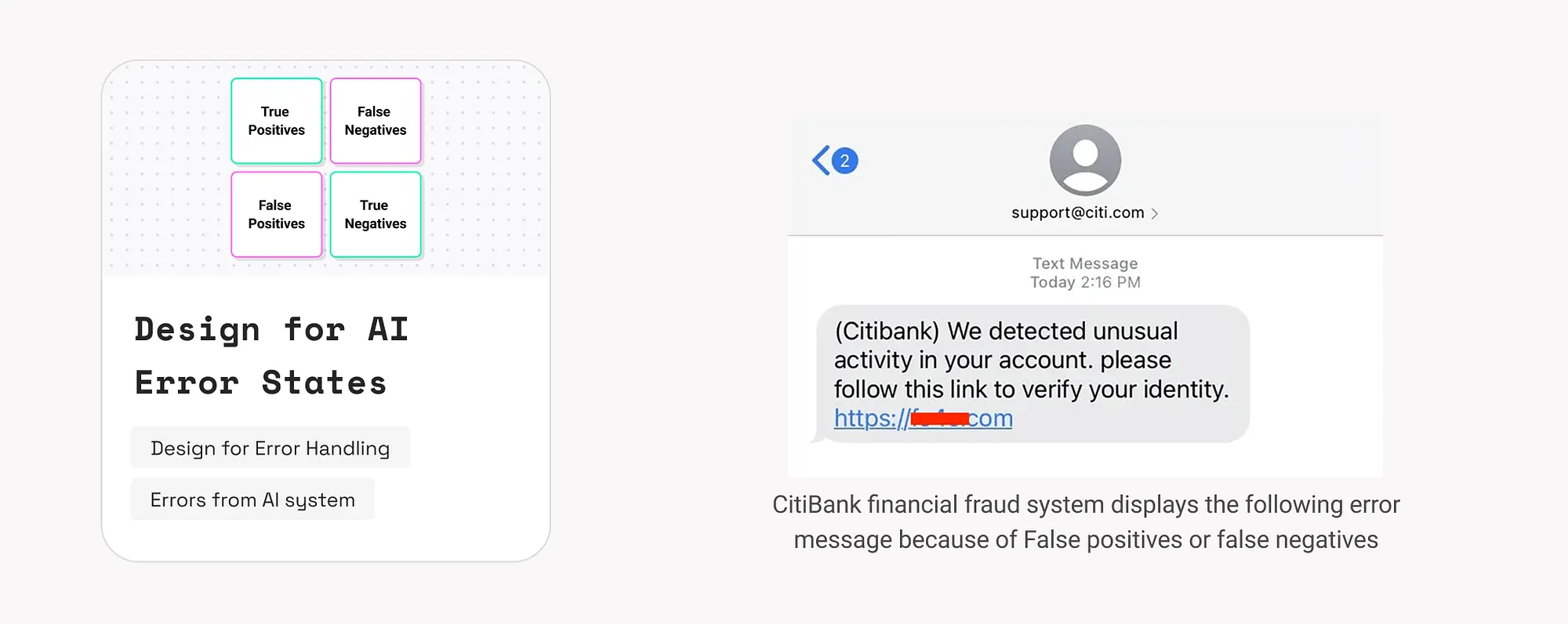This screenshot has height=624, width=1568.
Task: Tap the blue back chevron arrow
Action: pos(820,161)
